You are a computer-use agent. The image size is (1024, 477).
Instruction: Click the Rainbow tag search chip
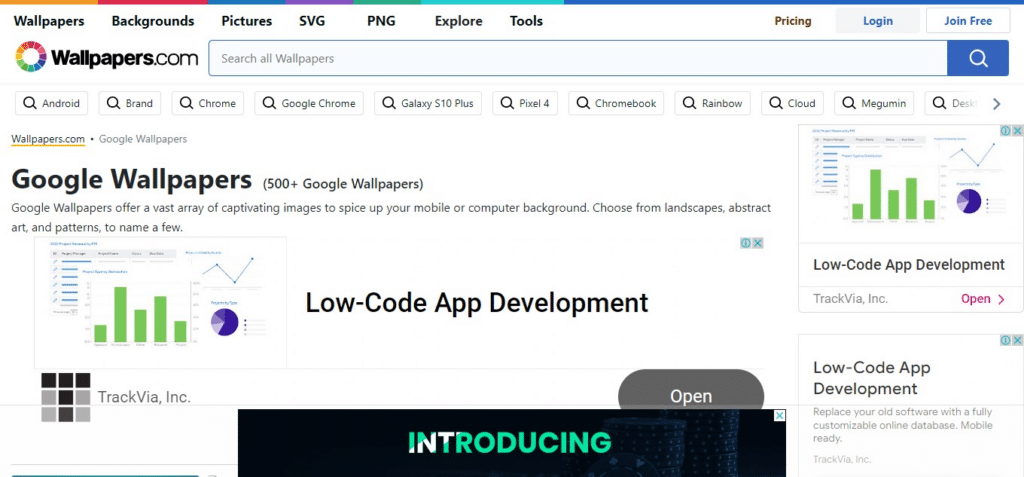(x=712, y=103)
